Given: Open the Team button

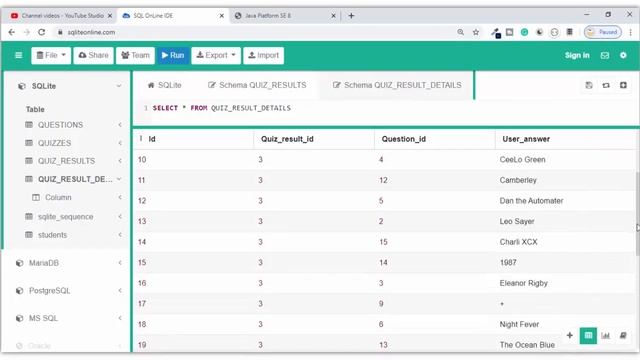Looking at the screenshot, I should (x=136, y=55).
